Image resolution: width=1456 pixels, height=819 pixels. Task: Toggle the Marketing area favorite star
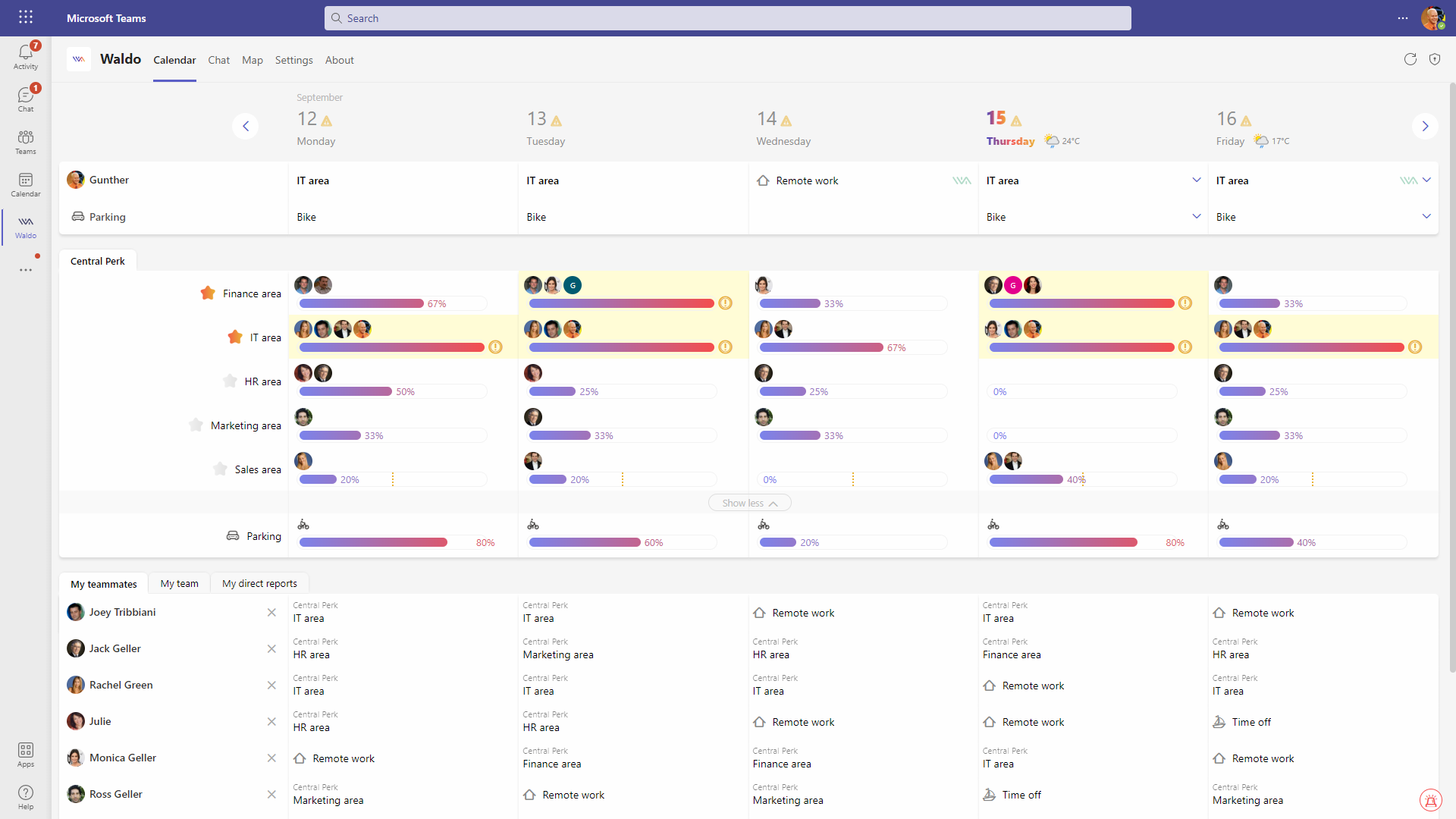[194, 425]
